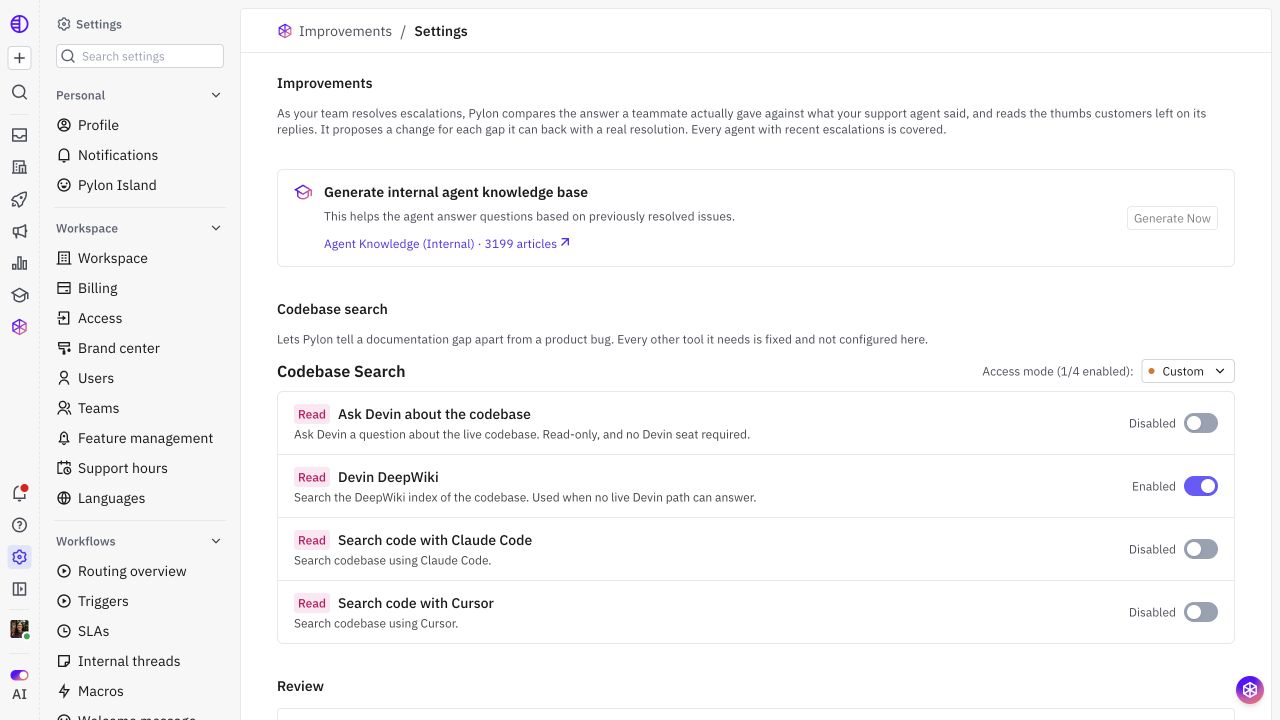1280x720 pixels.
Task: Collapse the Personal section chevron
Action: click(216, 95)
